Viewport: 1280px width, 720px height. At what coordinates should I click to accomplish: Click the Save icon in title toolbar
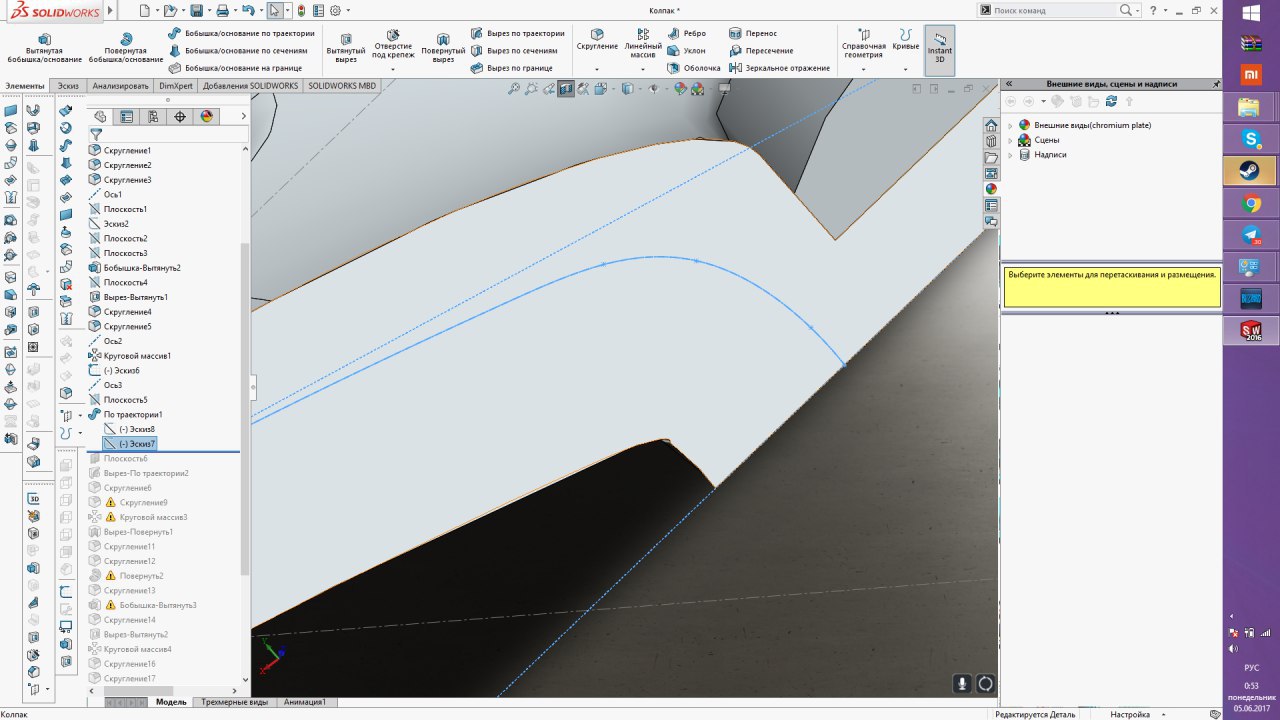pyautogui.click(x=196, y=10)
